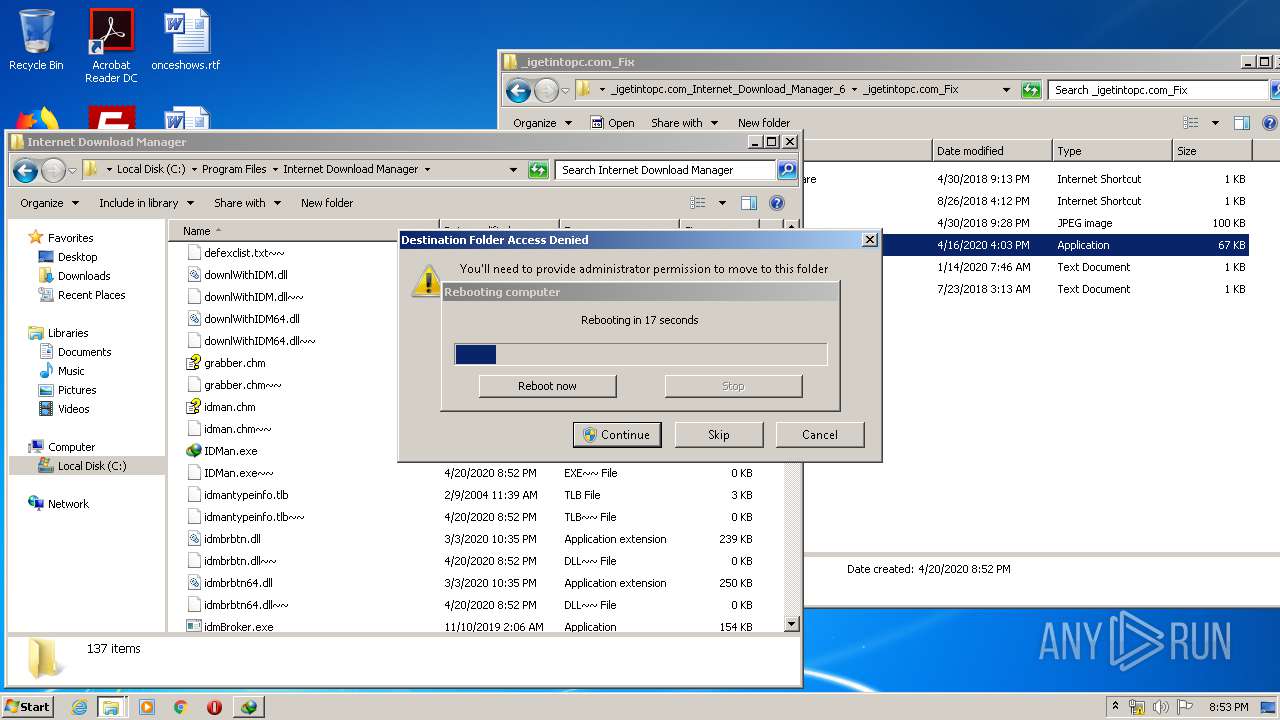
Task: Refresh the Internet Download Manager folder view
Action: (x=538, y=170)
